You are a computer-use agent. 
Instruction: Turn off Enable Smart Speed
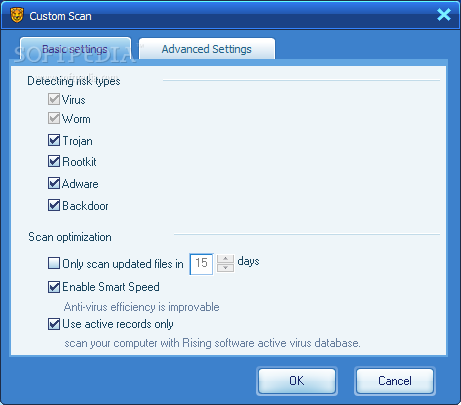coord(54,287)
